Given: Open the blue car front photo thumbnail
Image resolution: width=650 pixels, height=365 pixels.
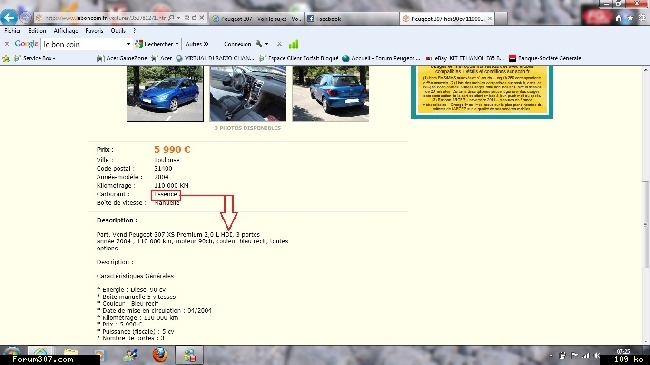Looking at the screenshot, I should 165,94.
